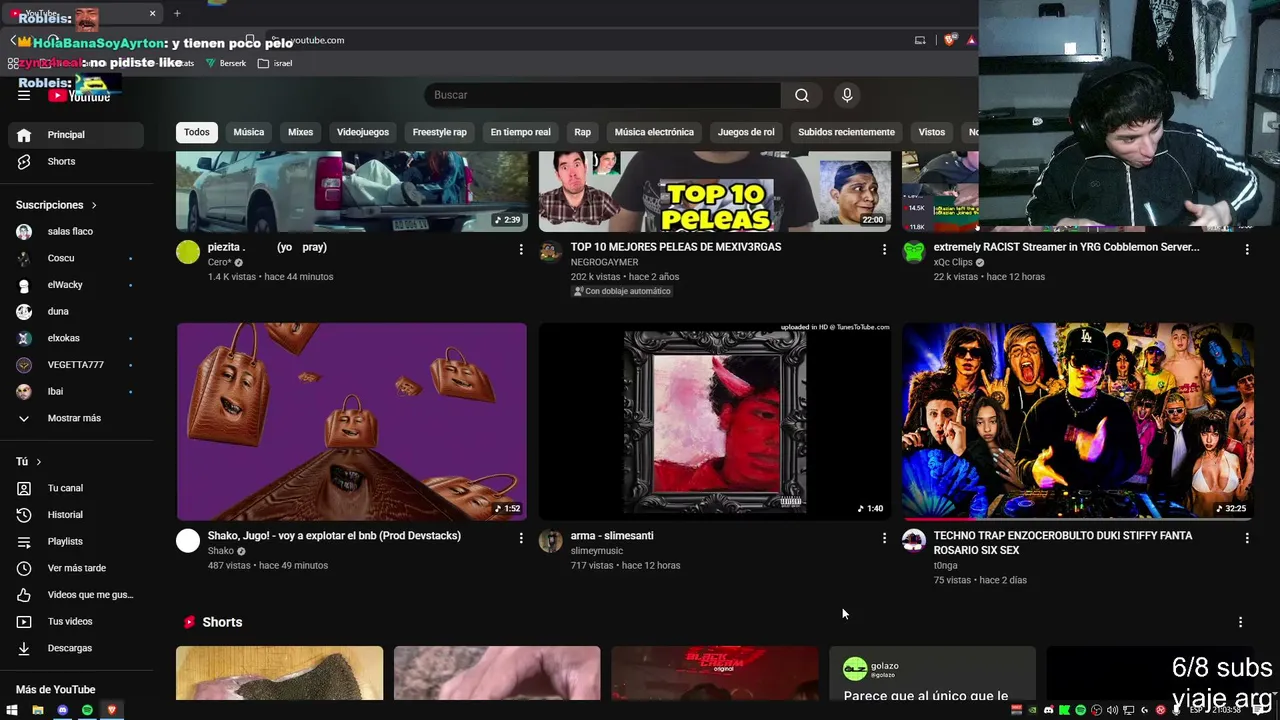
Task: Open the NEGROGAYMER channel avatar
Action: pos(551,252)
